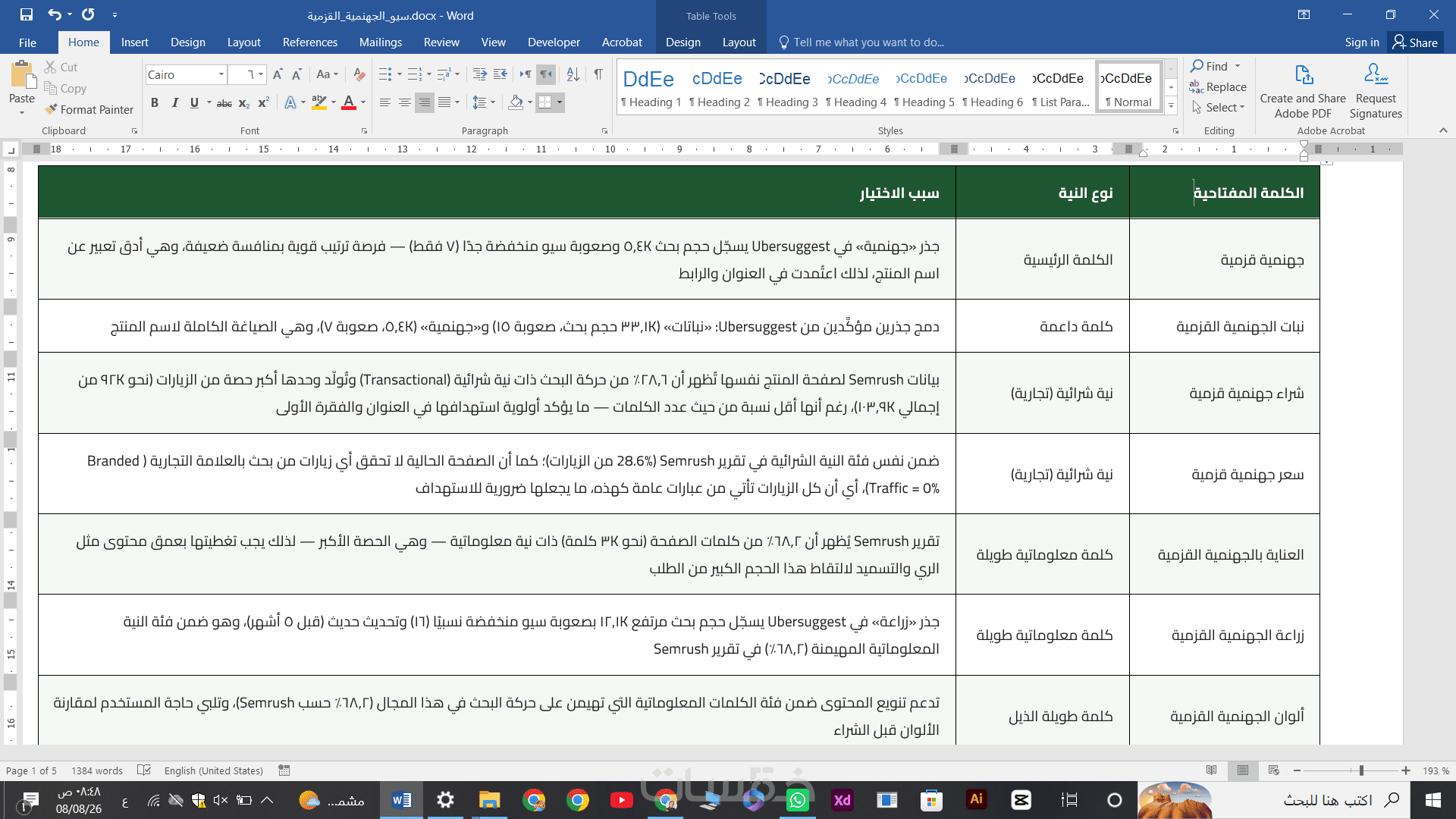1456x819 pixels.
Task: Click the font color red swatch
Action: click(x=349, y=102)
